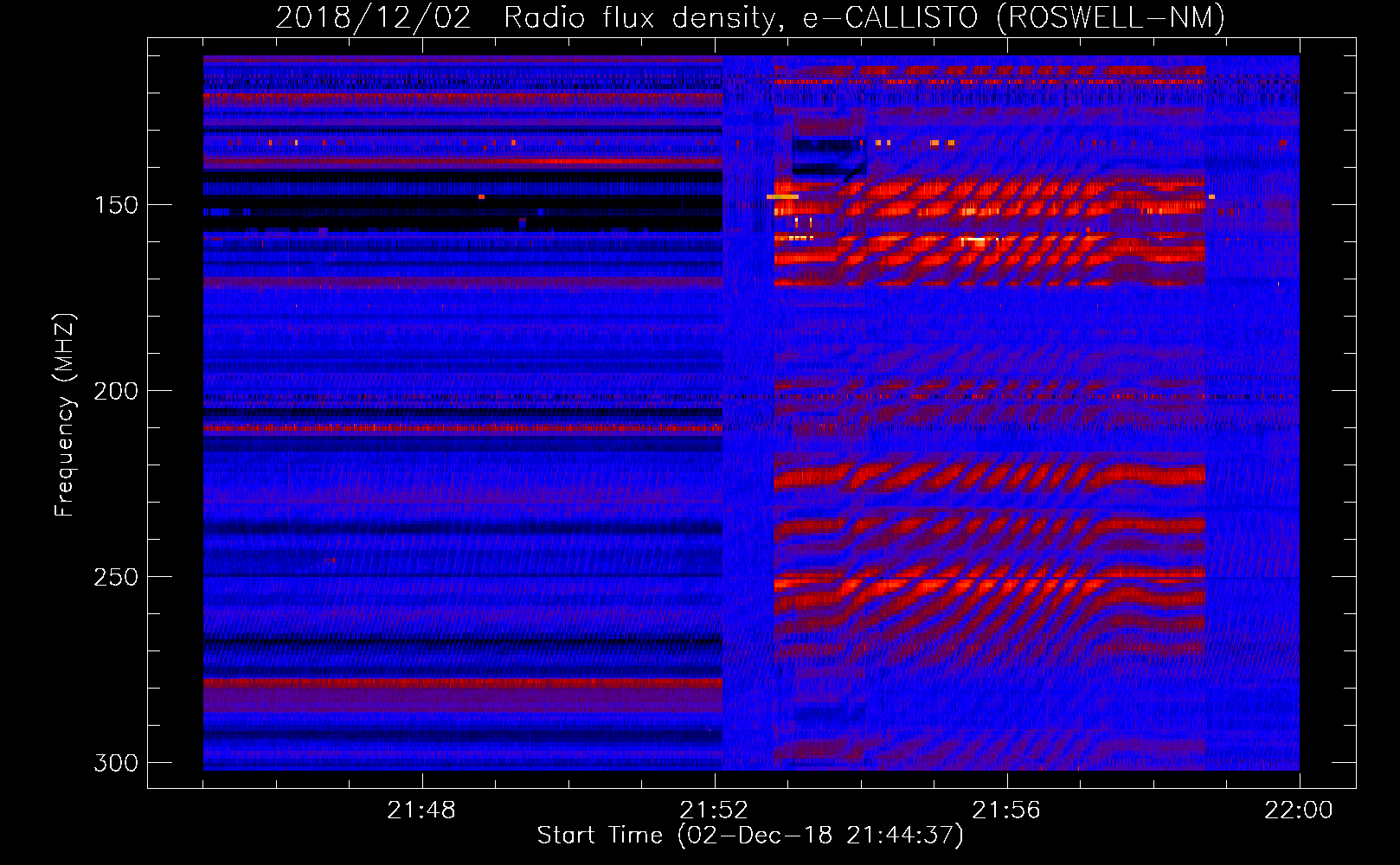Click the 250 frequency tick label
The height and width of the screenshot is (865, 1400).
115,577
